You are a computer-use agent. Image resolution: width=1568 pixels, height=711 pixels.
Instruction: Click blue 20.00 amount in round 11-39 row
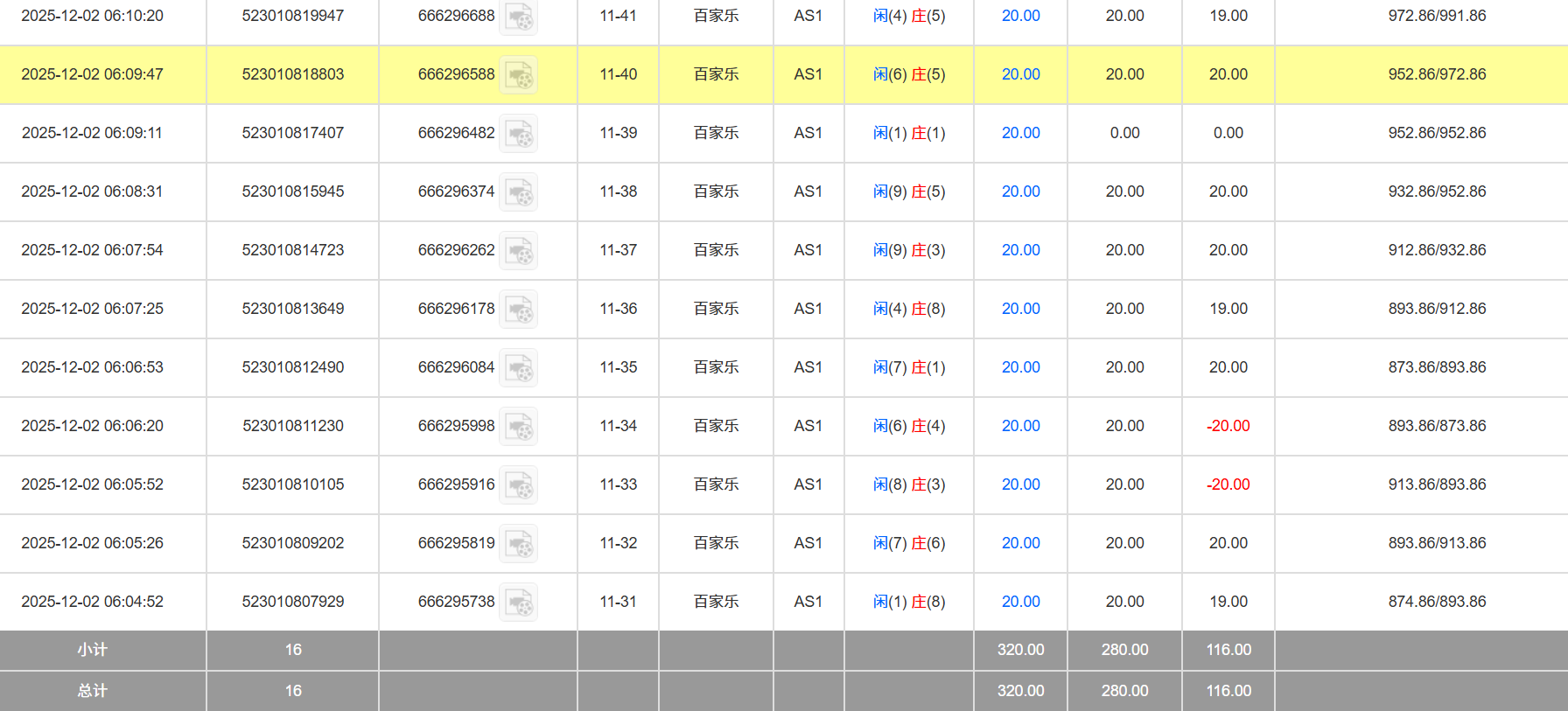pyautogui.click(x=1020, y=133)
